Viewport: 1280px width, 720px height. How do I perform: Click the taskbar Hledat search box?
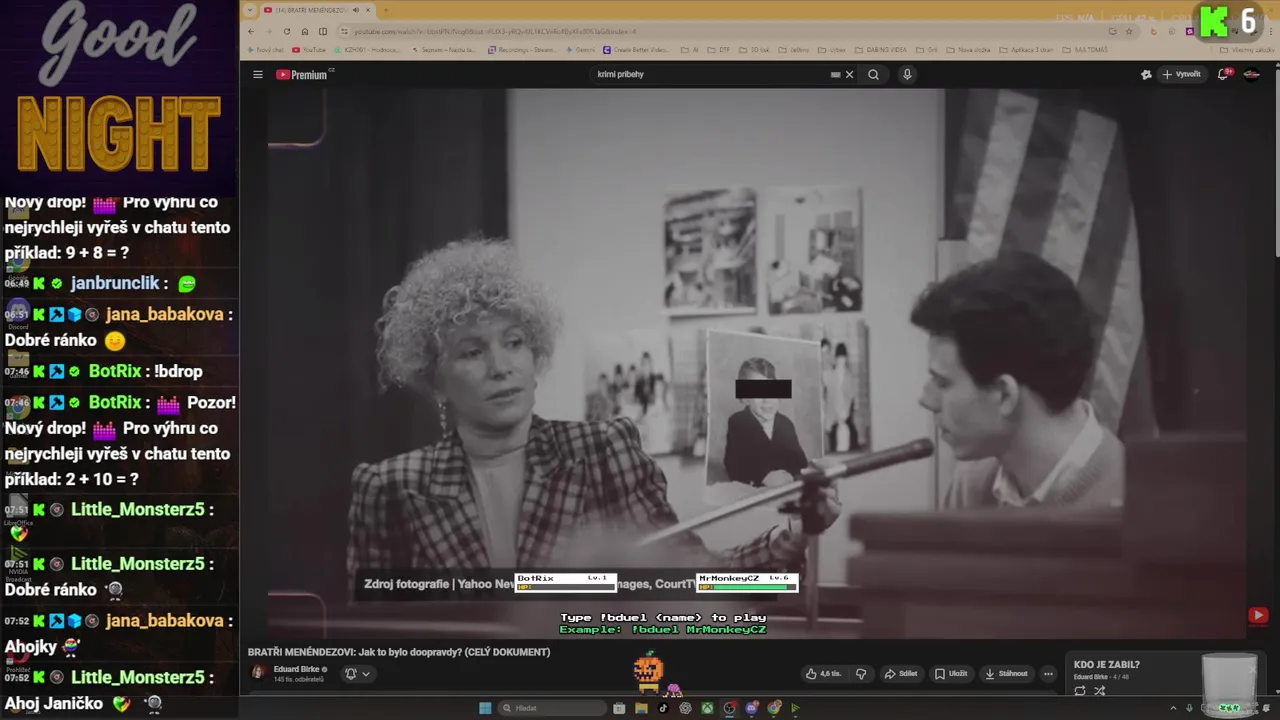[x=552, y=708]
